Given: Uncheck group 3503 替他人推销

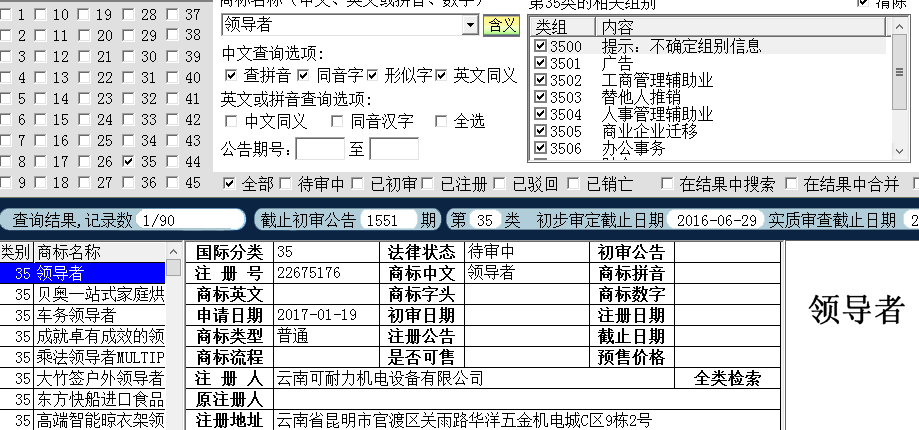Looking at the screenshot, I should [x=541, y=97].
